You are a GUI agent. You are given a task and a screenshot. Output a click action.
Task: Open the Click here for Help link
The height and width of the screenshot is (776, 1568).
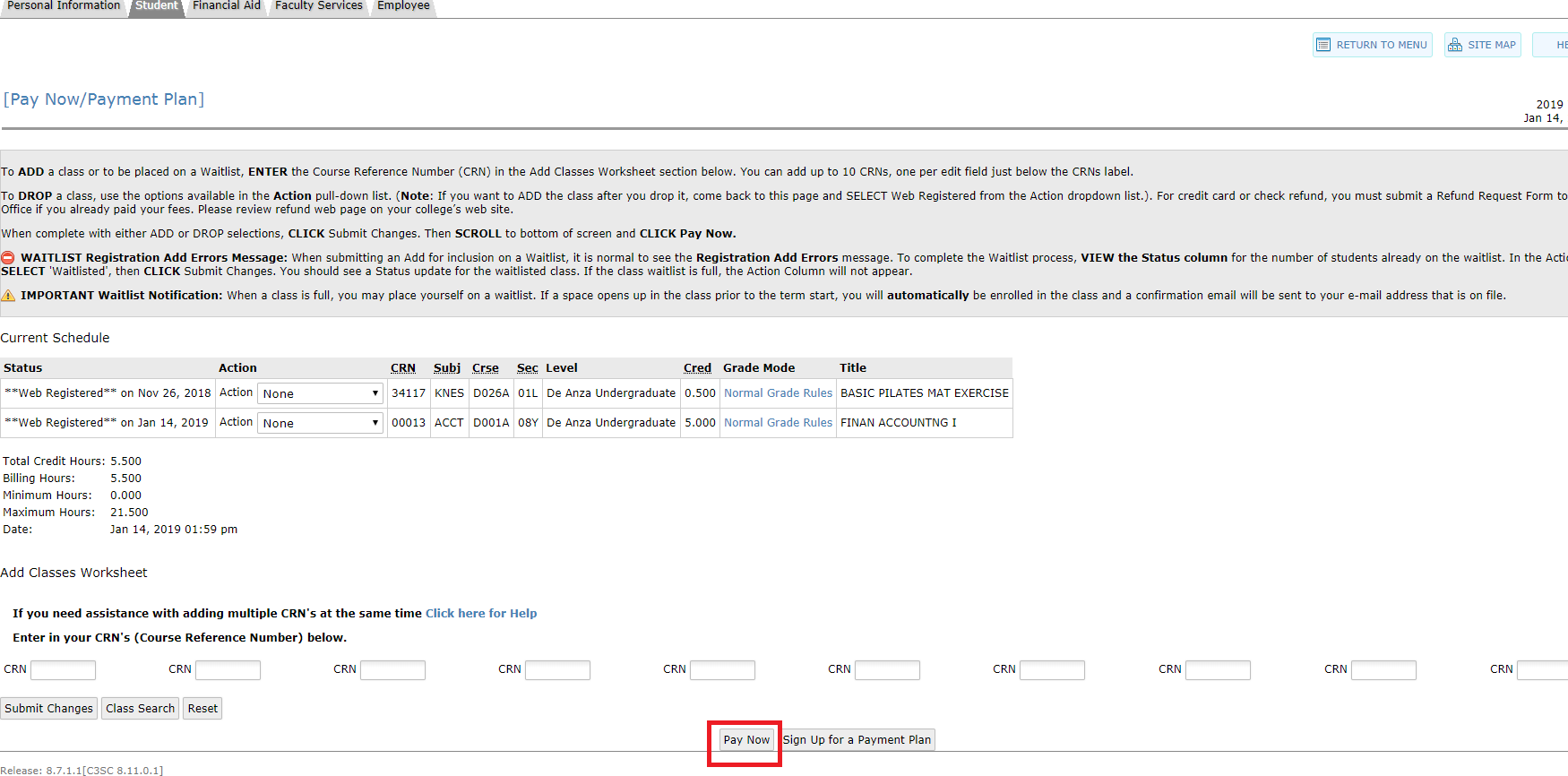click(x=481, y=614)
